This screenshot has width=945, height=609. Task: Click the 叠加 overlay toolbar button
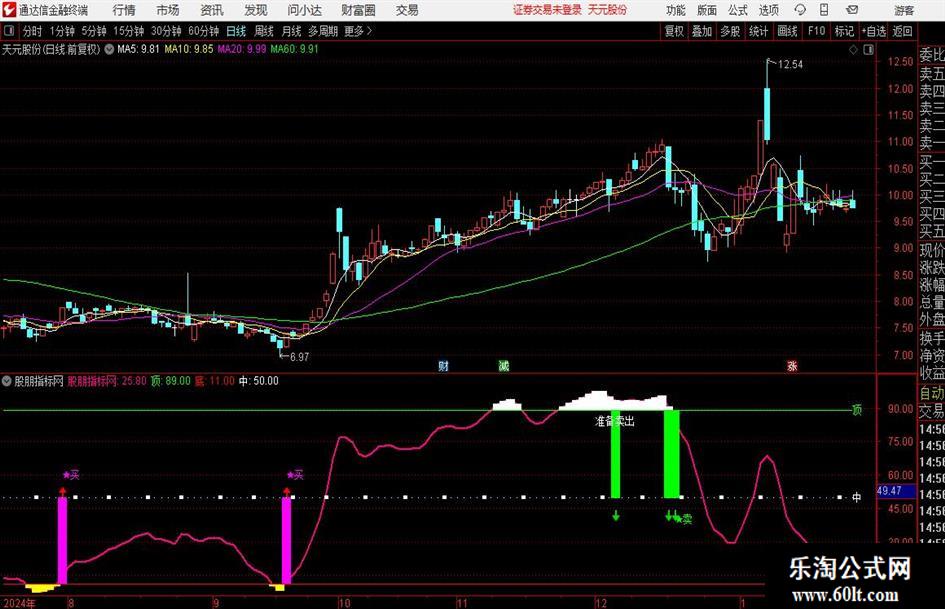click(702, 31)
